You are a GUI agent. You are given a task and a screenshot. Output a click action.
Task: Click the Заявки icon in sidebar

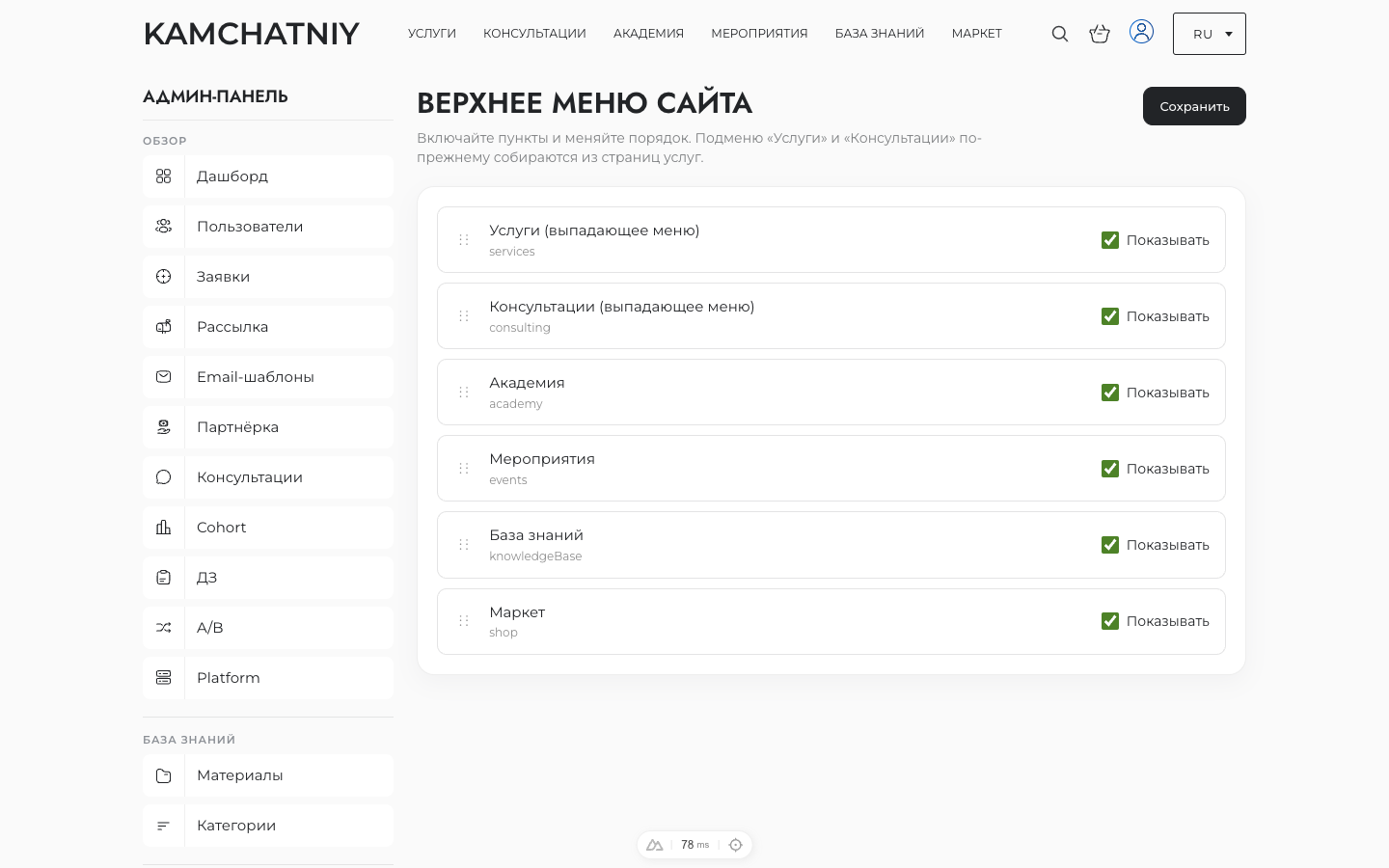point(164,277)
